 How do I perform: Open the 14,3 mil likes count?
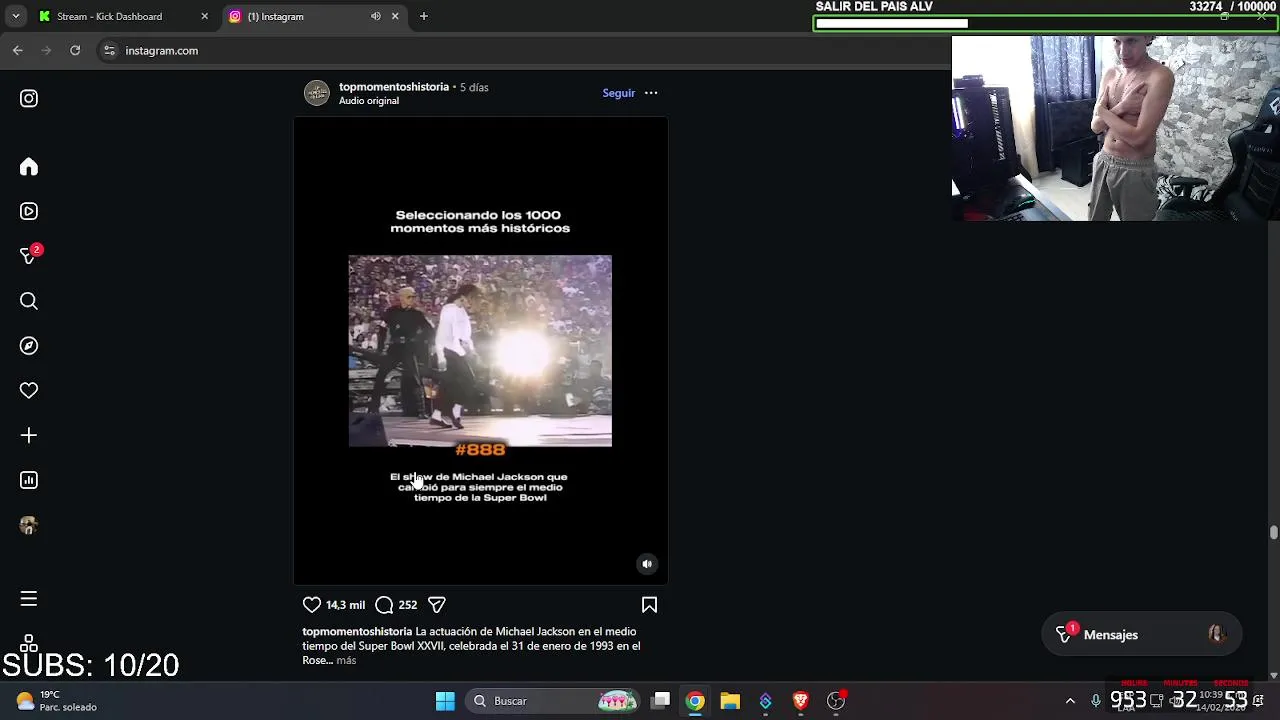pyautogui.click(x=345, y=605)
